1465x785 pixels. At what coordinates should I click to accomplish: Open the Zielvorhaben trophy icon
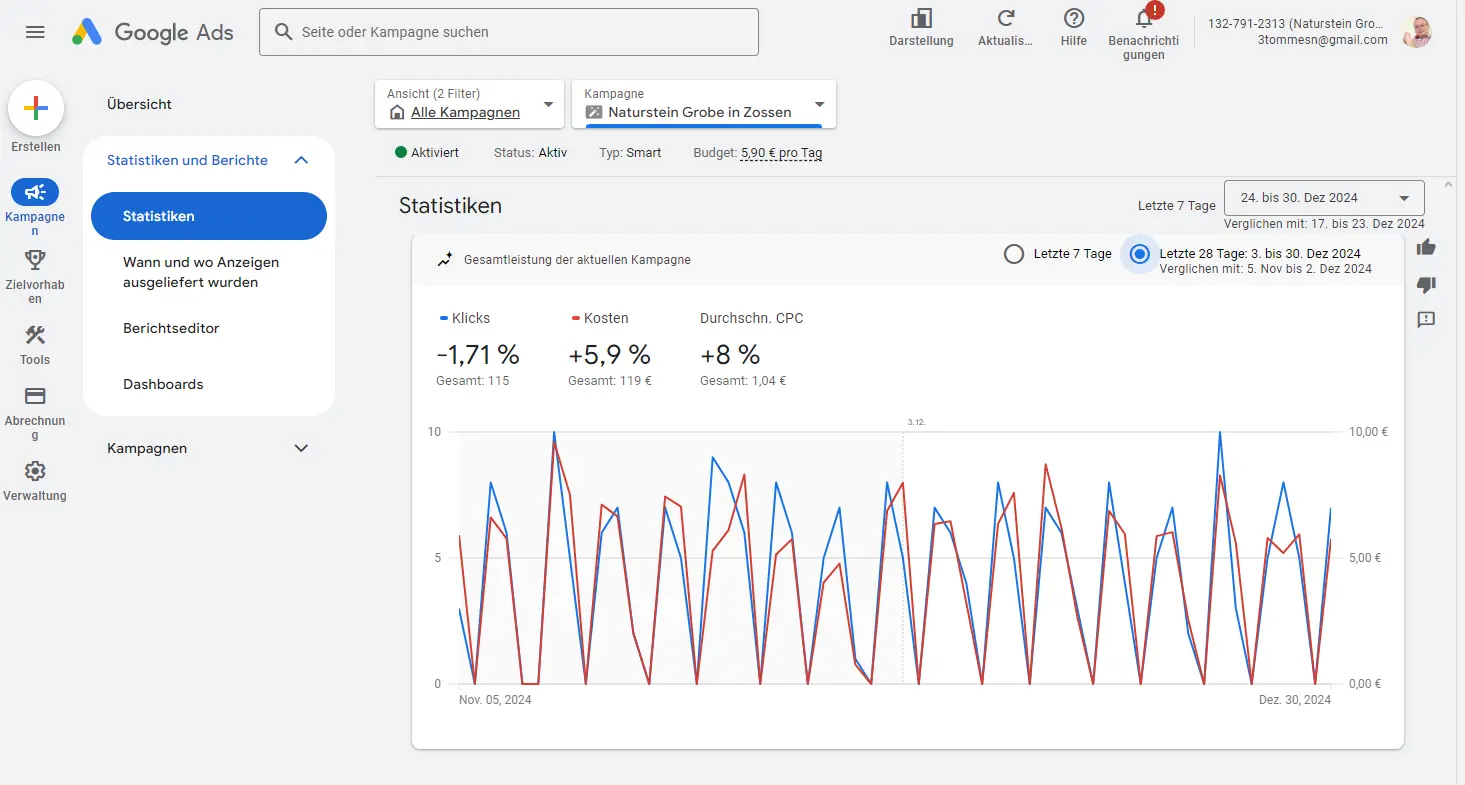(35, 260)
